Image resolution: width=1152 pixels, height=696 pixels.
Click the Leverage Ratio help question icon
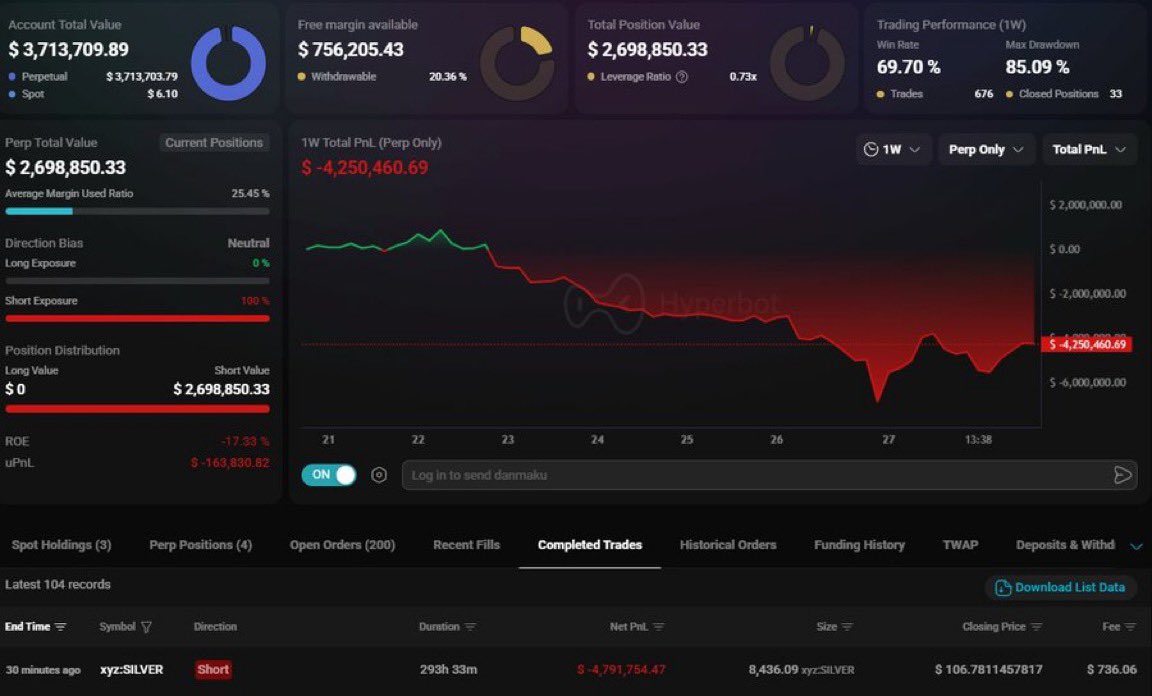click(x=682, y=76)
